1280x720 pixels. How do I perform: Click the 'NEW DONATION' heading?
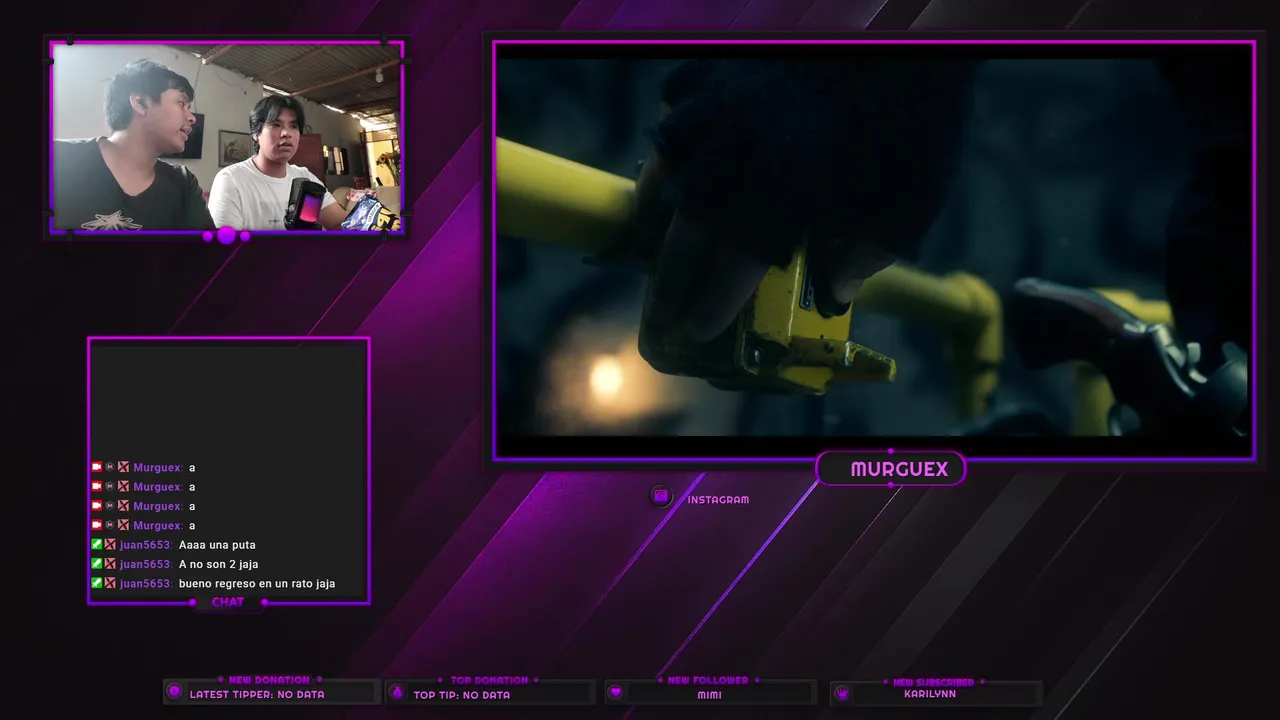[269, 680]
